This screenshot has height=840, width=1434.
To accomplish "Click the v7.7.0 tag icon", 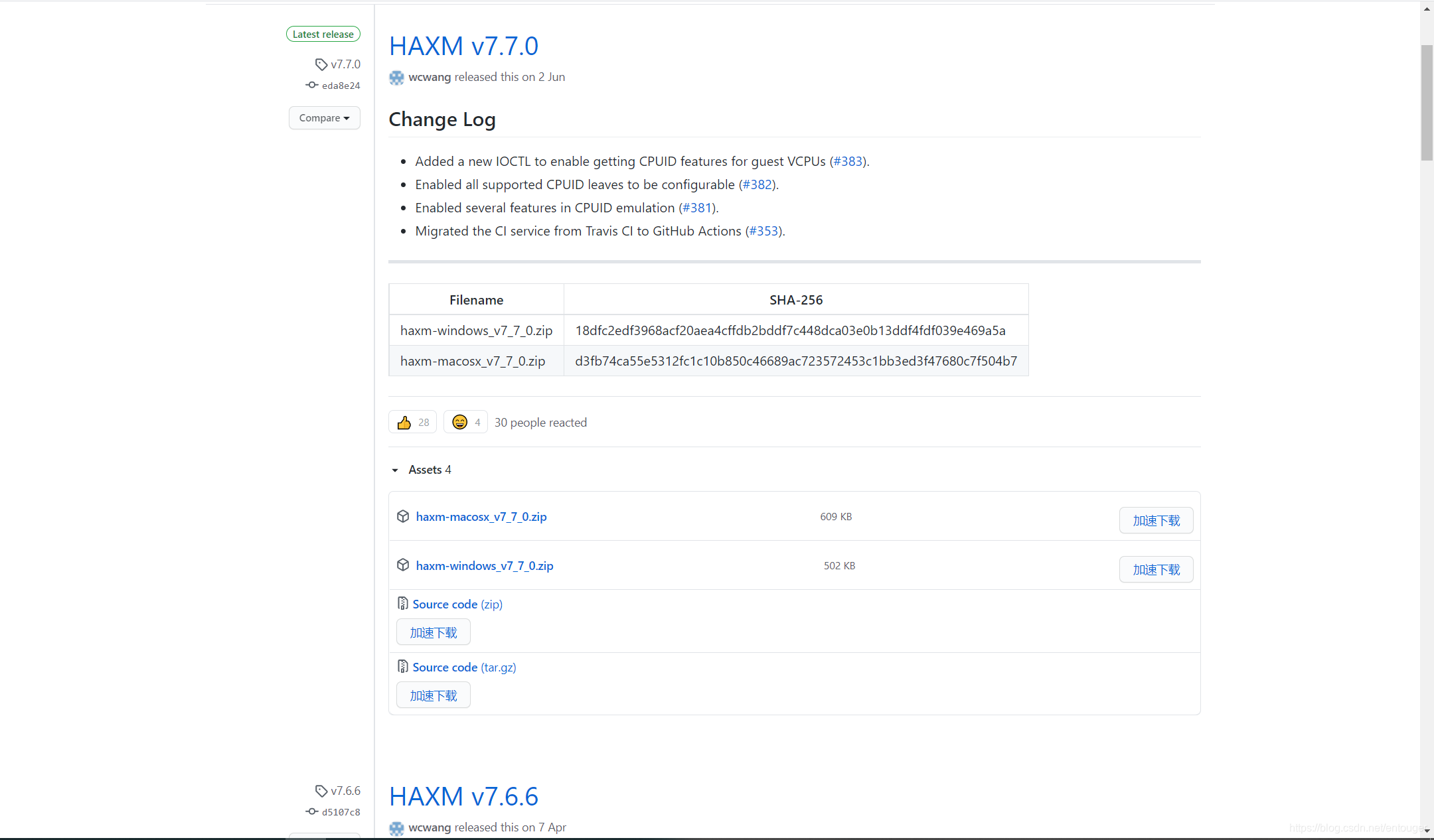I will [x=321, y=64].
